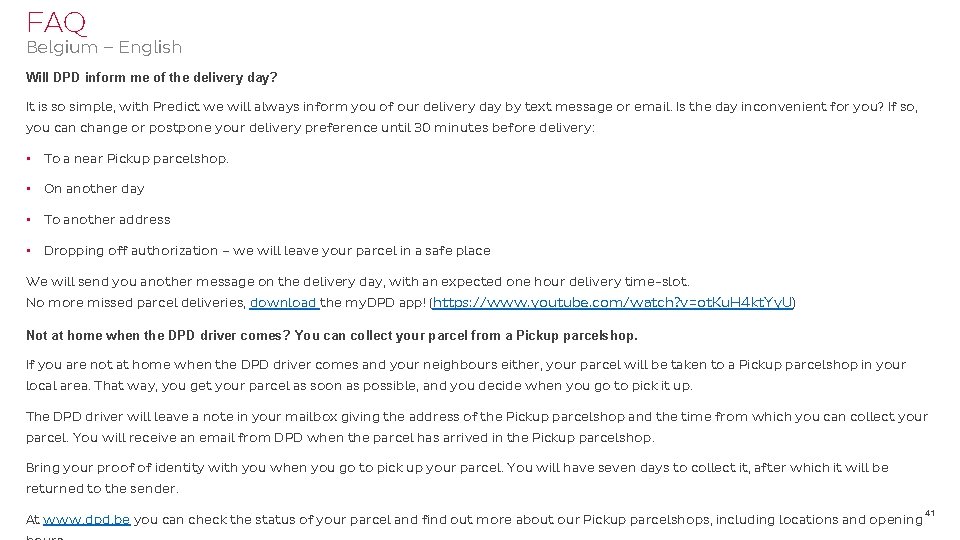
Task: Select the 'To a near Pickup parcelshop' bullet
Action: tap(136, 158)
